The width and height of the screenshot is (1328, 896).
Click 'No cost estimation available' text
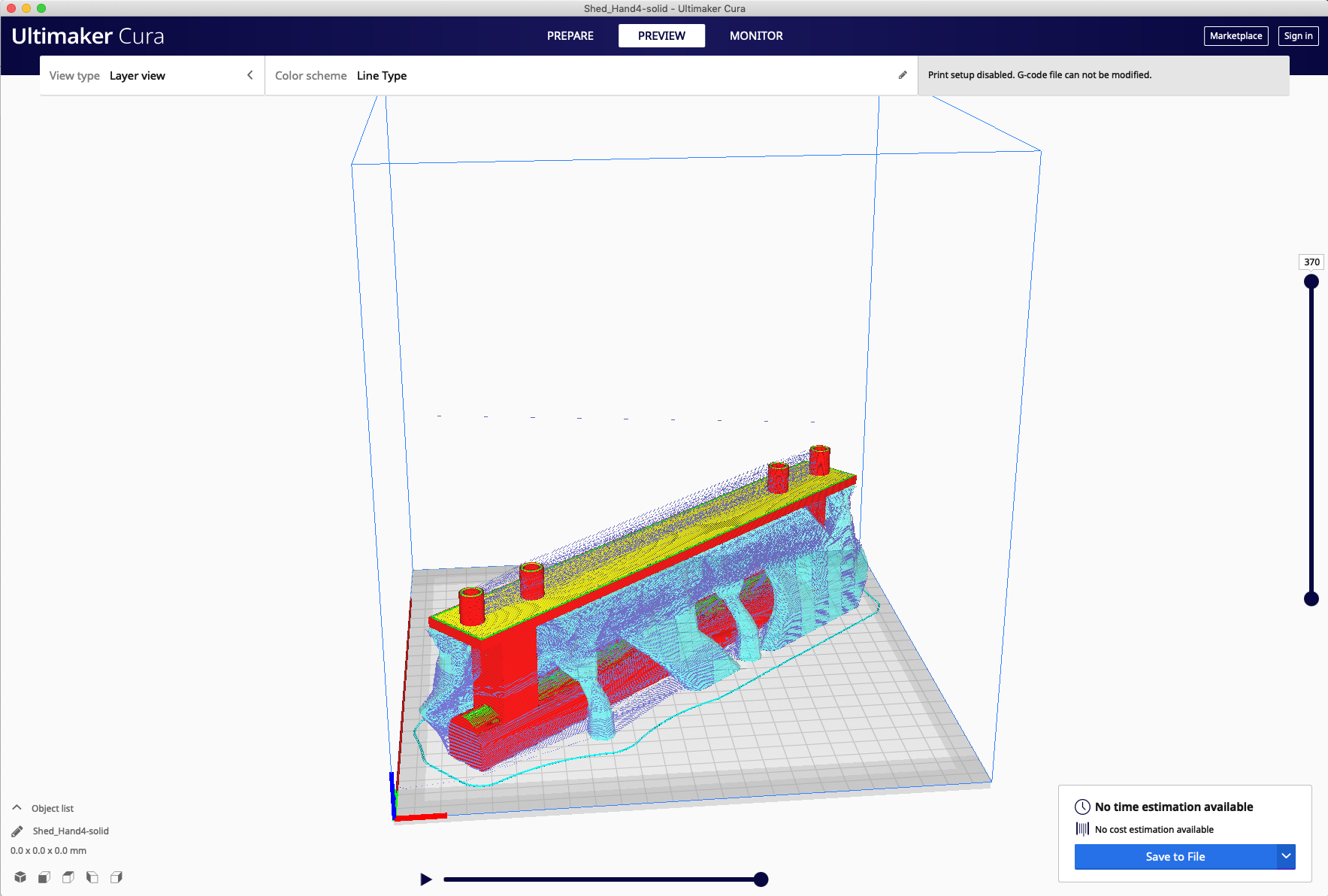point(1154,830)
